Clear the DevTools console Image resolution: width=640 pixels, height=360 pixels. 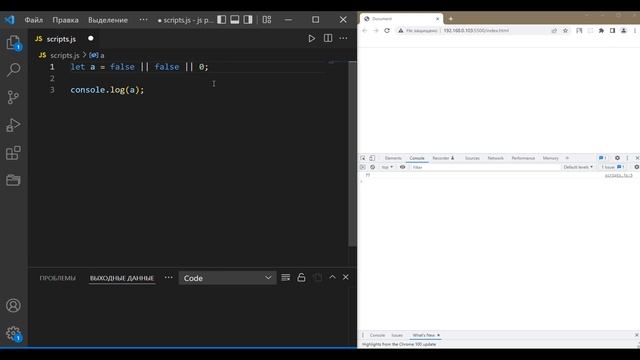(x=372, y=167)
